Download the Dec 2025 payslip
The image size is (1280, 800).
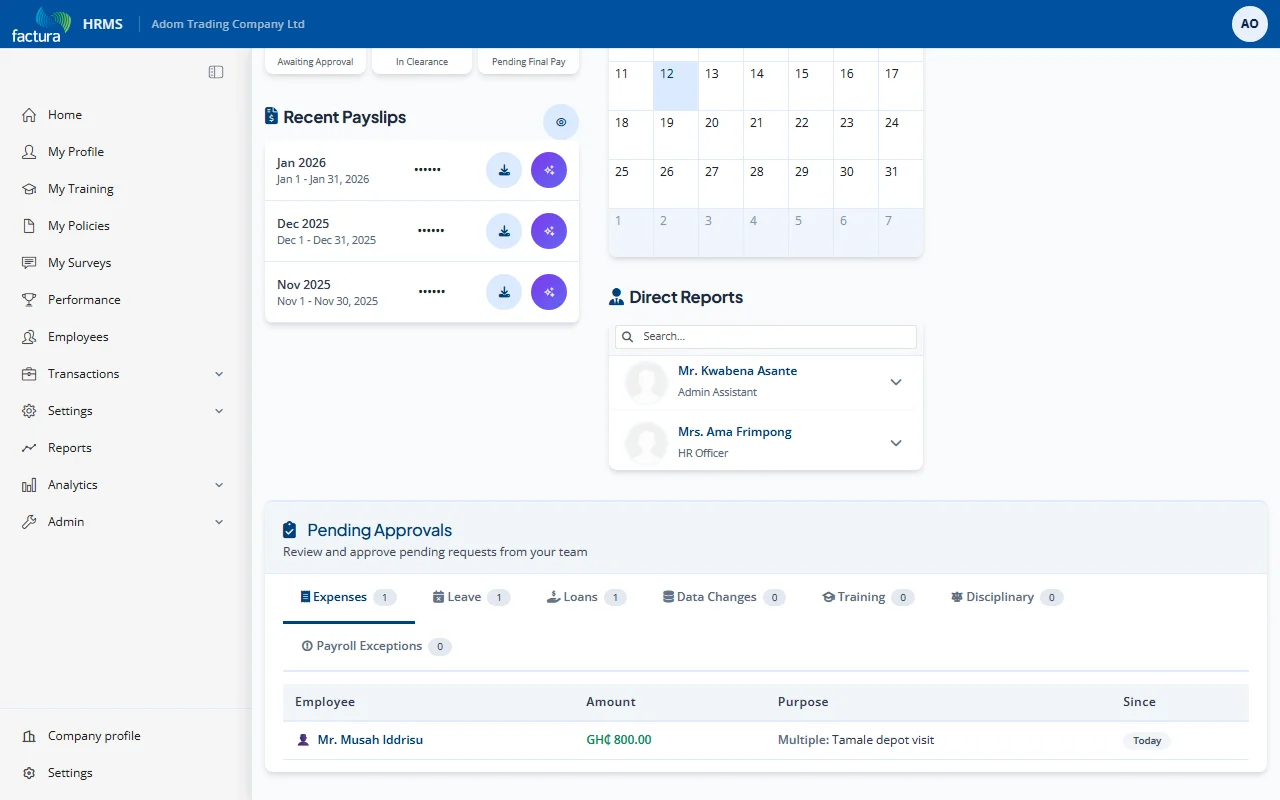(504, 231)
